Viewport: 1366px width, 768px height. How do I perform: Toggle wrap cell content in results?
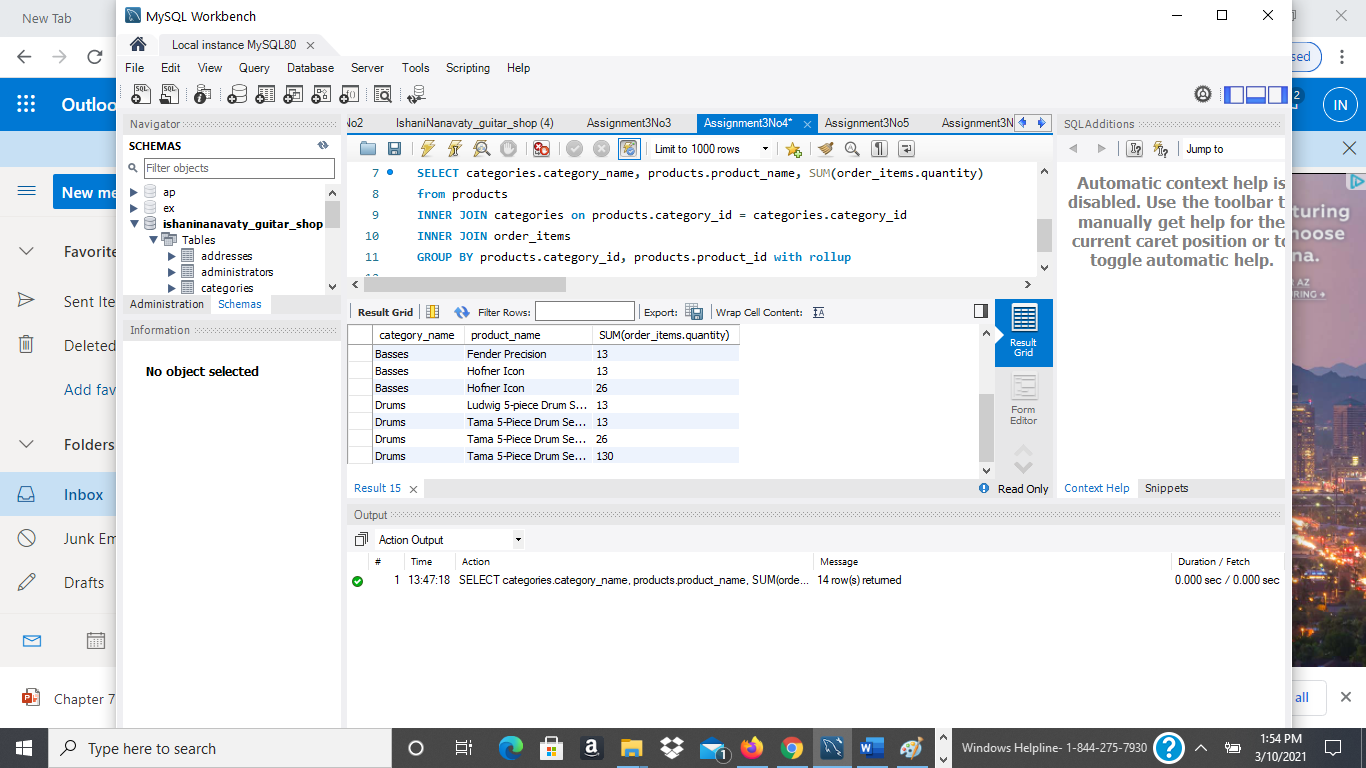pos(818,311)
